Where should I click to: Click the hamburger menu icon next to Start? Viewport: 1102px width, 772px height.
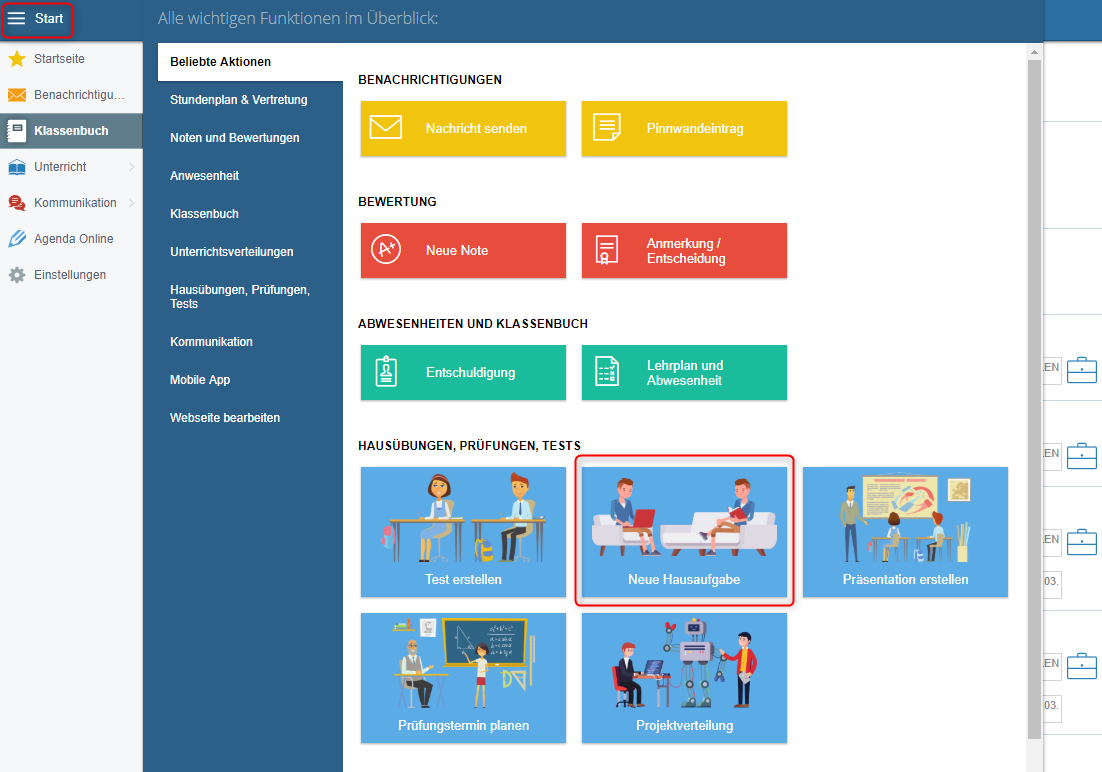point(16,18)
